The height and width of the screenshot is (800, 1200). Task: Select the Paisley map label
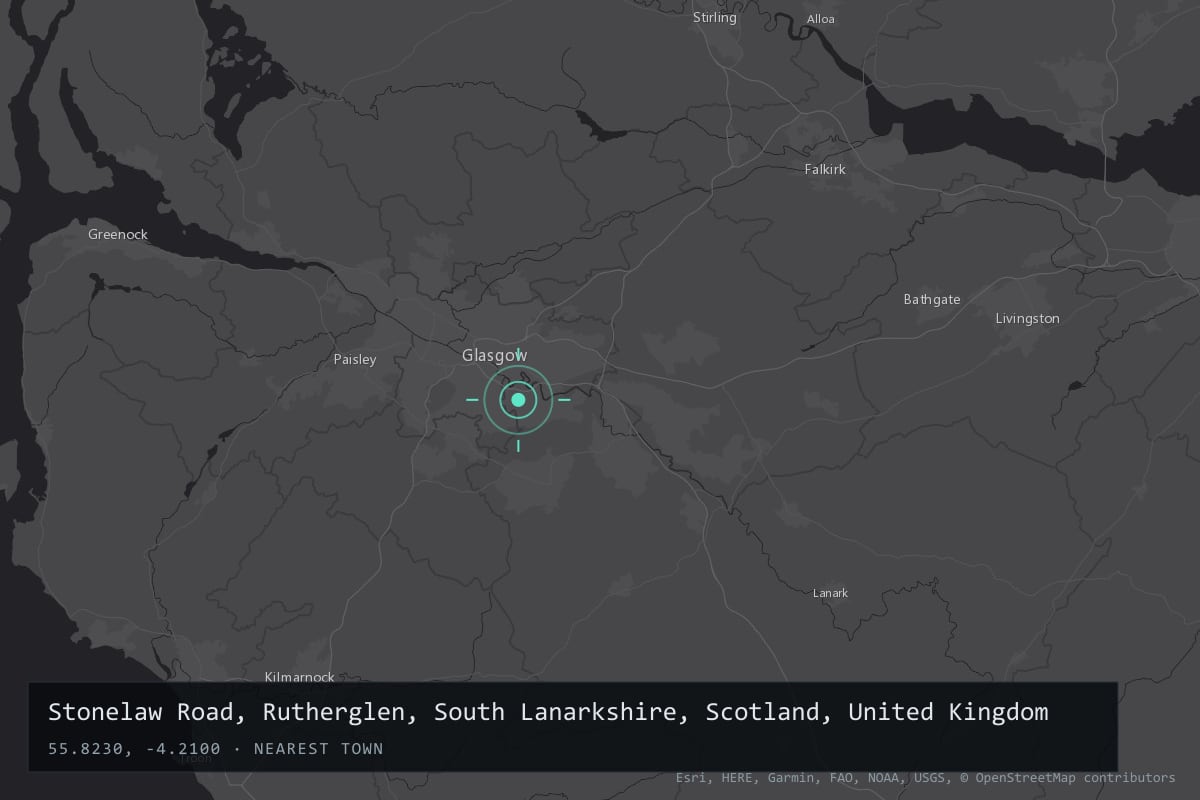tap(355, 359)
